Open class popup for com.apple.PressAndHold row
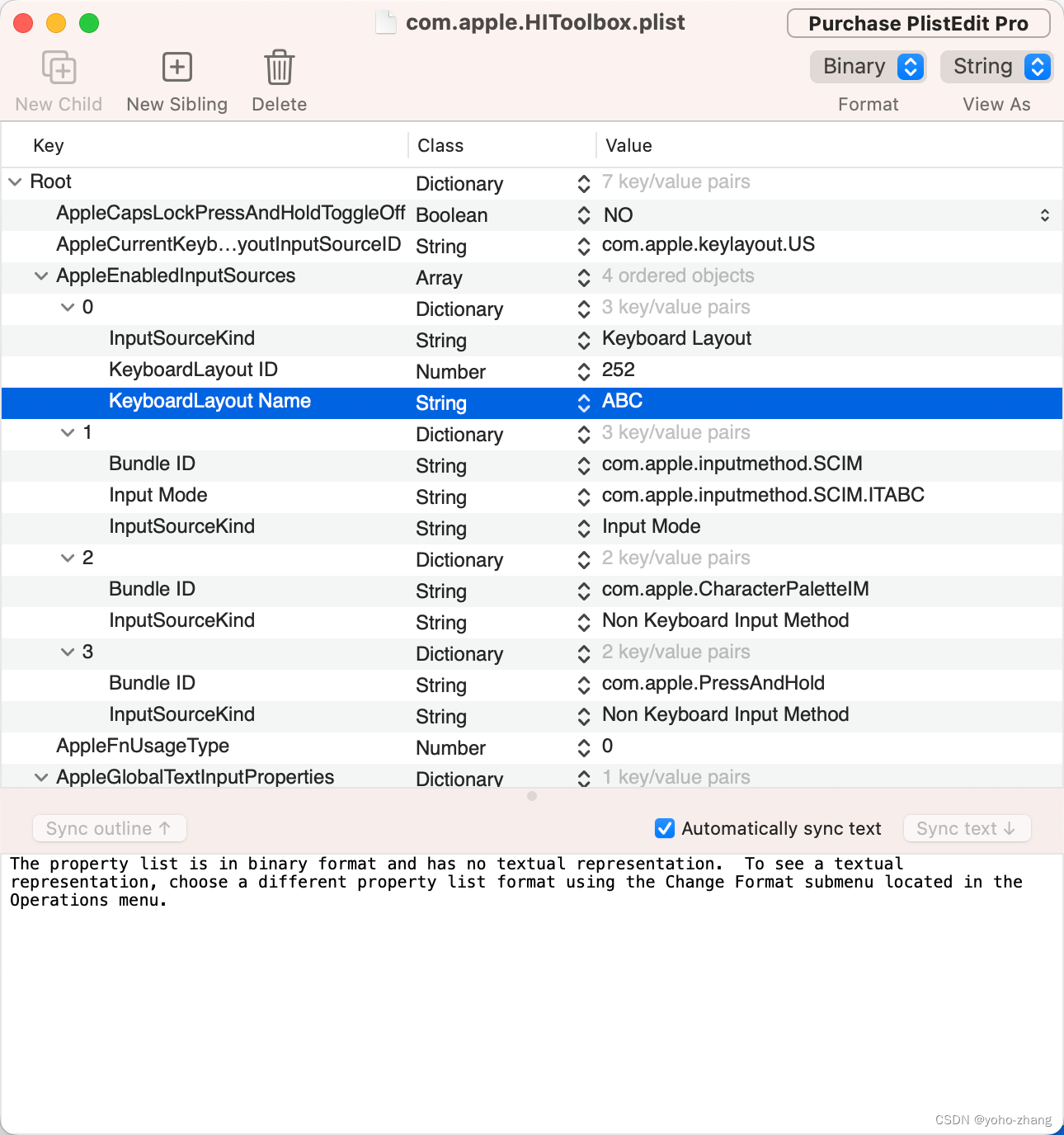Viewport: 1064px width, 1135px height. click(584, 685)
